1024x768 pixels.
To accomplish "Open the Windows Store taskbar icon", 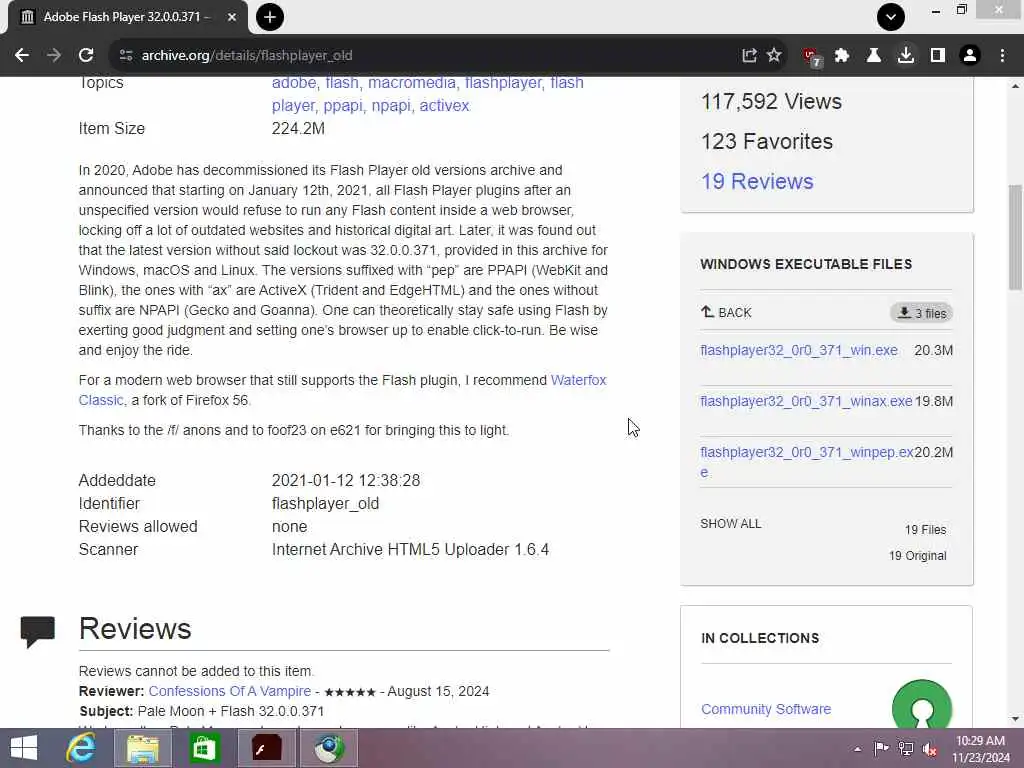I will click(204, 748).
